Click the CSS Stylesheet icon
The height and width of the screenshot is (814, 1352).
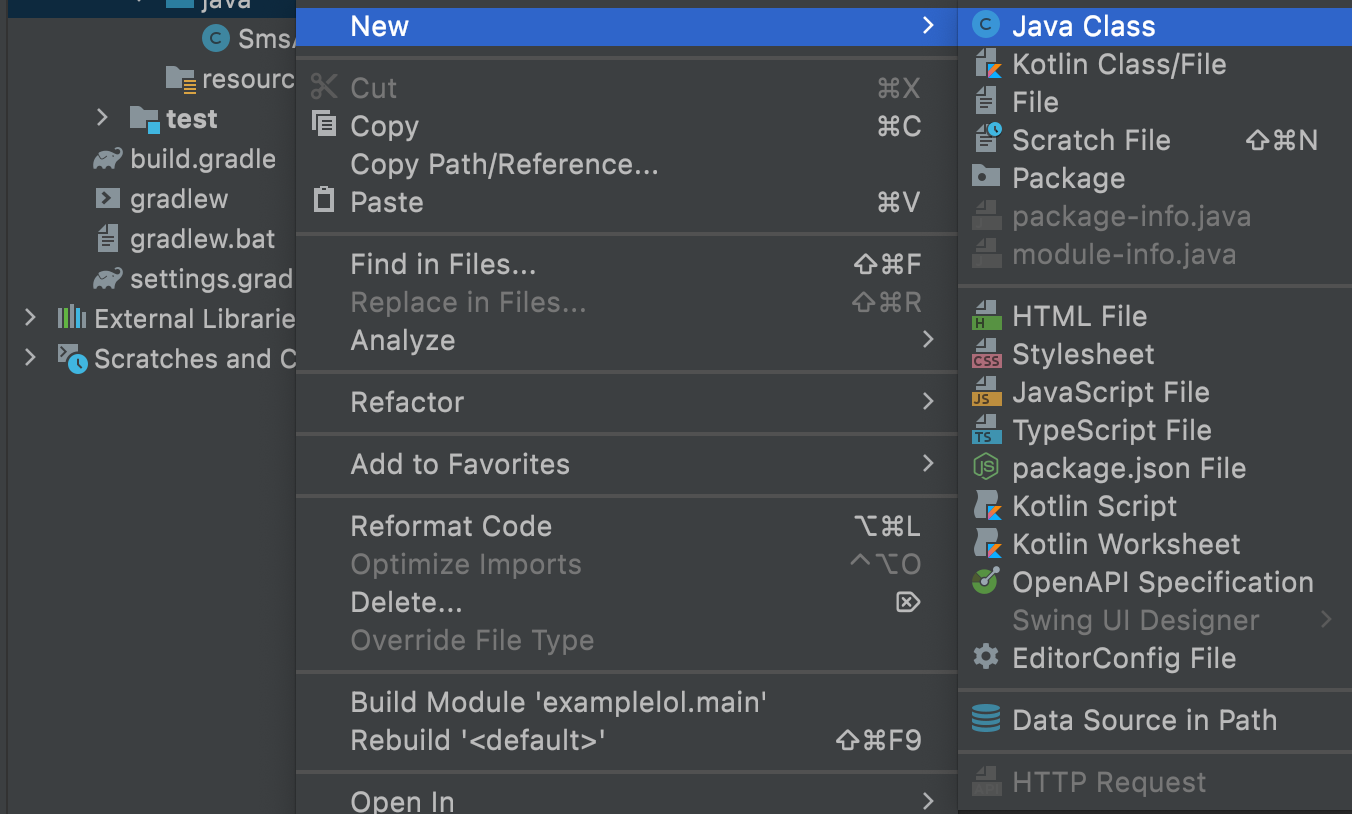click(986, 354)
